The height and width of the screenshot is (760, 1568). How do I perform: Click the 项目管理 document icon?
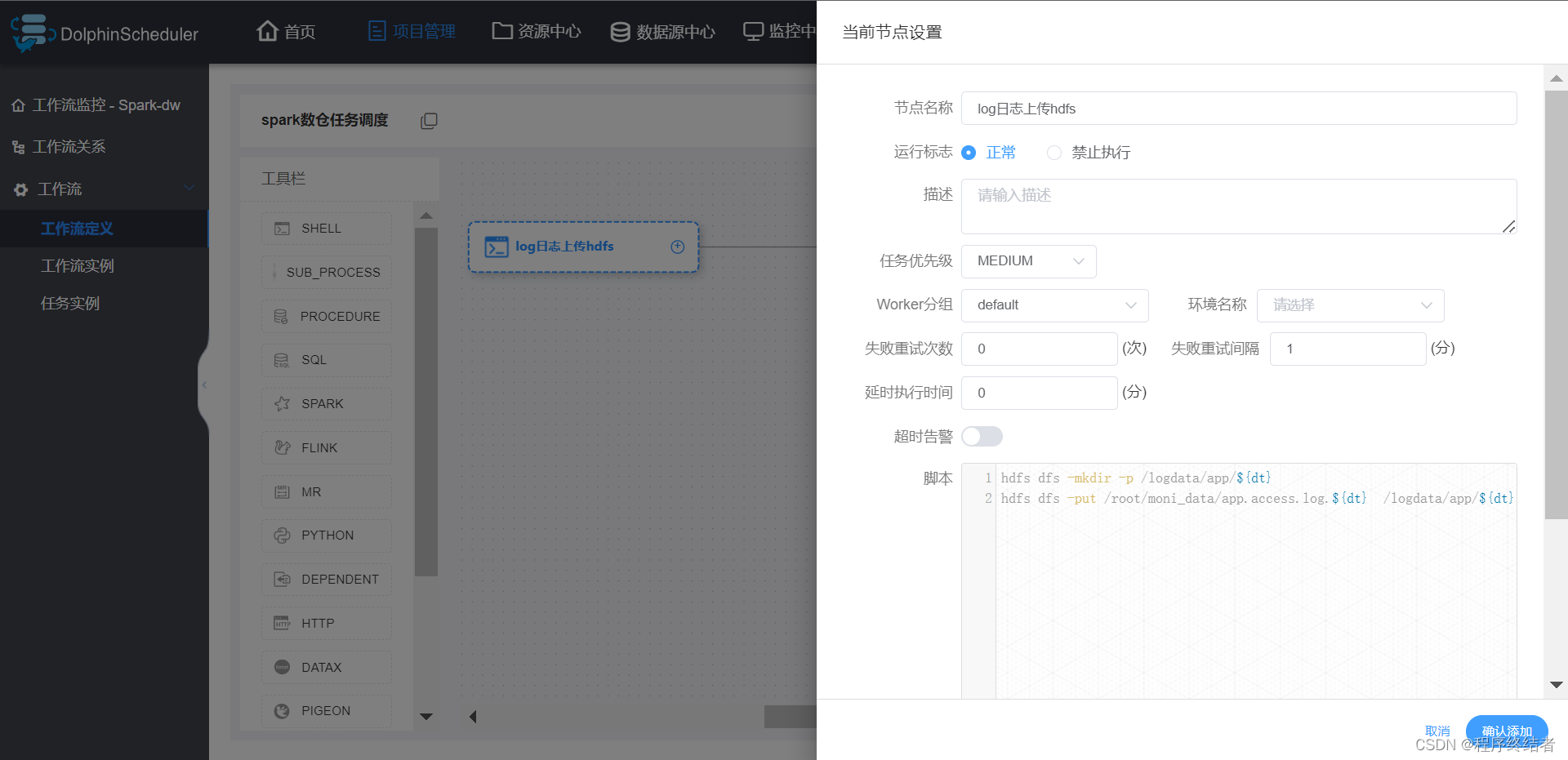(x=376, y=31)
